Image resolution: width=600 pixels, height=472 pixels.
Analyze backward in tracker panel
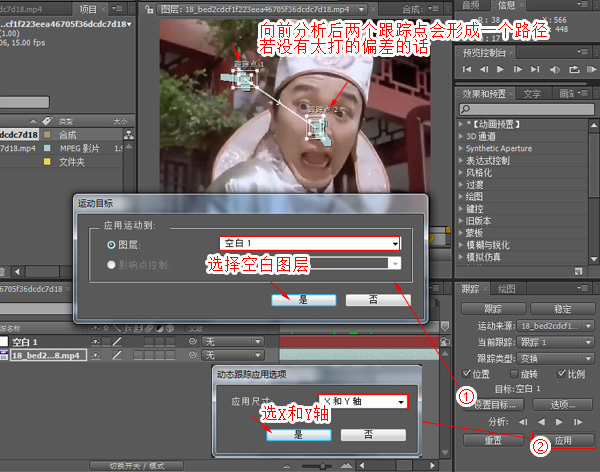click(x=541, y=422)
